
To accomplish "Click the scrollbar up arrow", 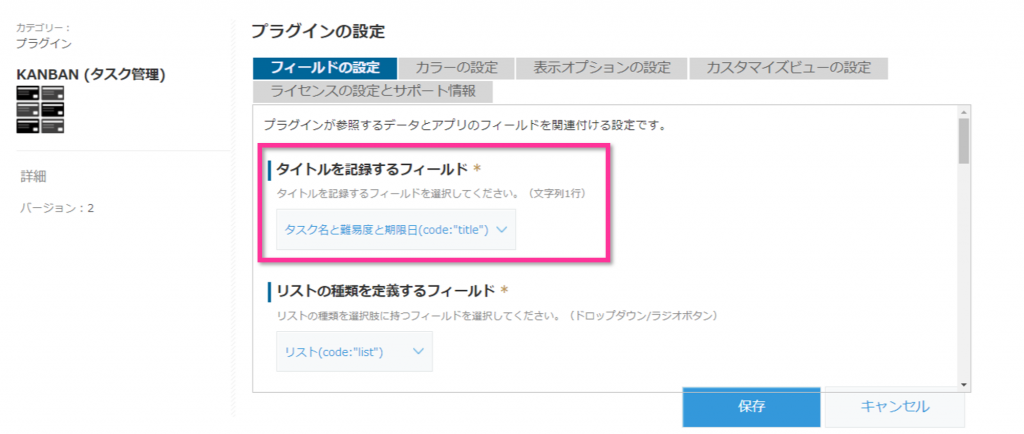I will click(x=963, y=112).
